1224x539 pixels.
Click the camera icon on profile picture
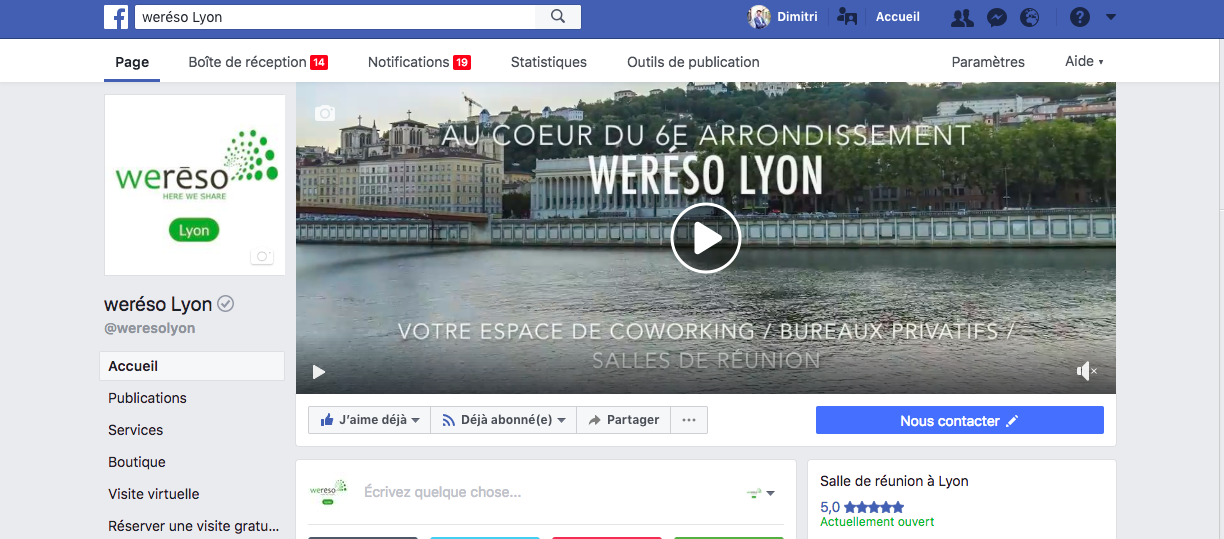point(262,257)
